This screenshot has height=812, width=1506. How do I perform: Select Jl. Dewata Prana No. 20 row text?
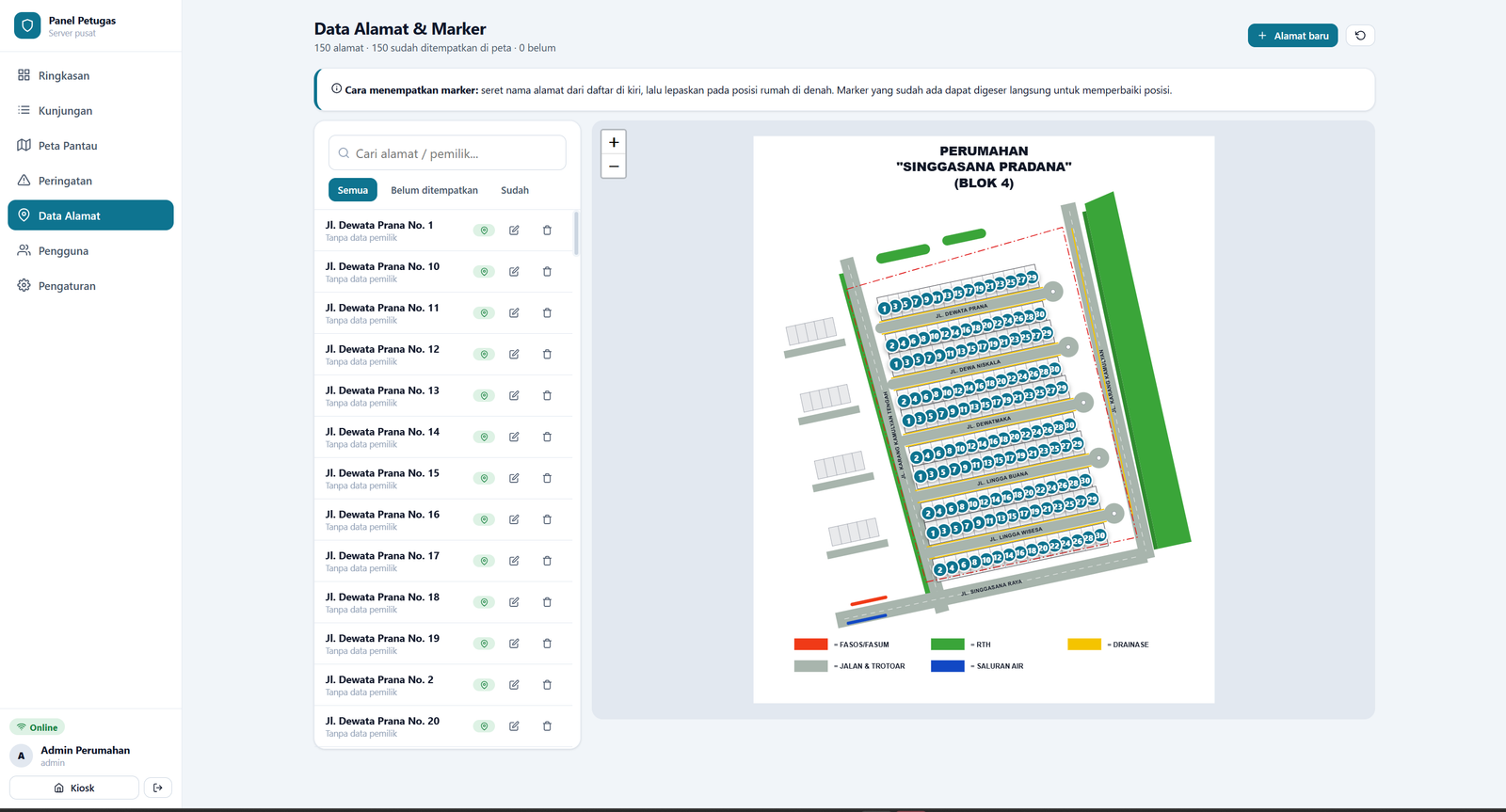382,721
